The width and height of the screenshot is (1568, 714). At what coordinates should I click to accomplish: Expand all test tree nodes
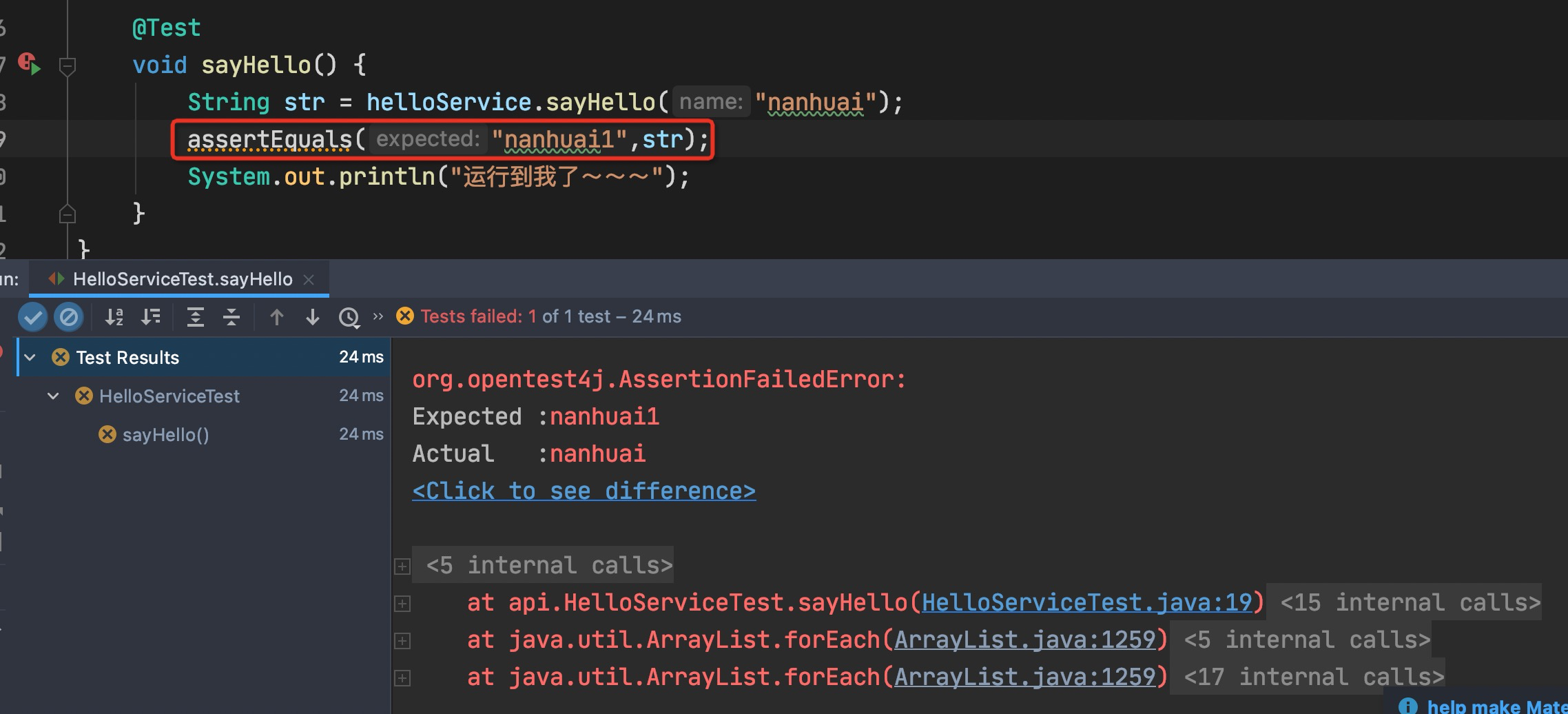tap(196, 317)
